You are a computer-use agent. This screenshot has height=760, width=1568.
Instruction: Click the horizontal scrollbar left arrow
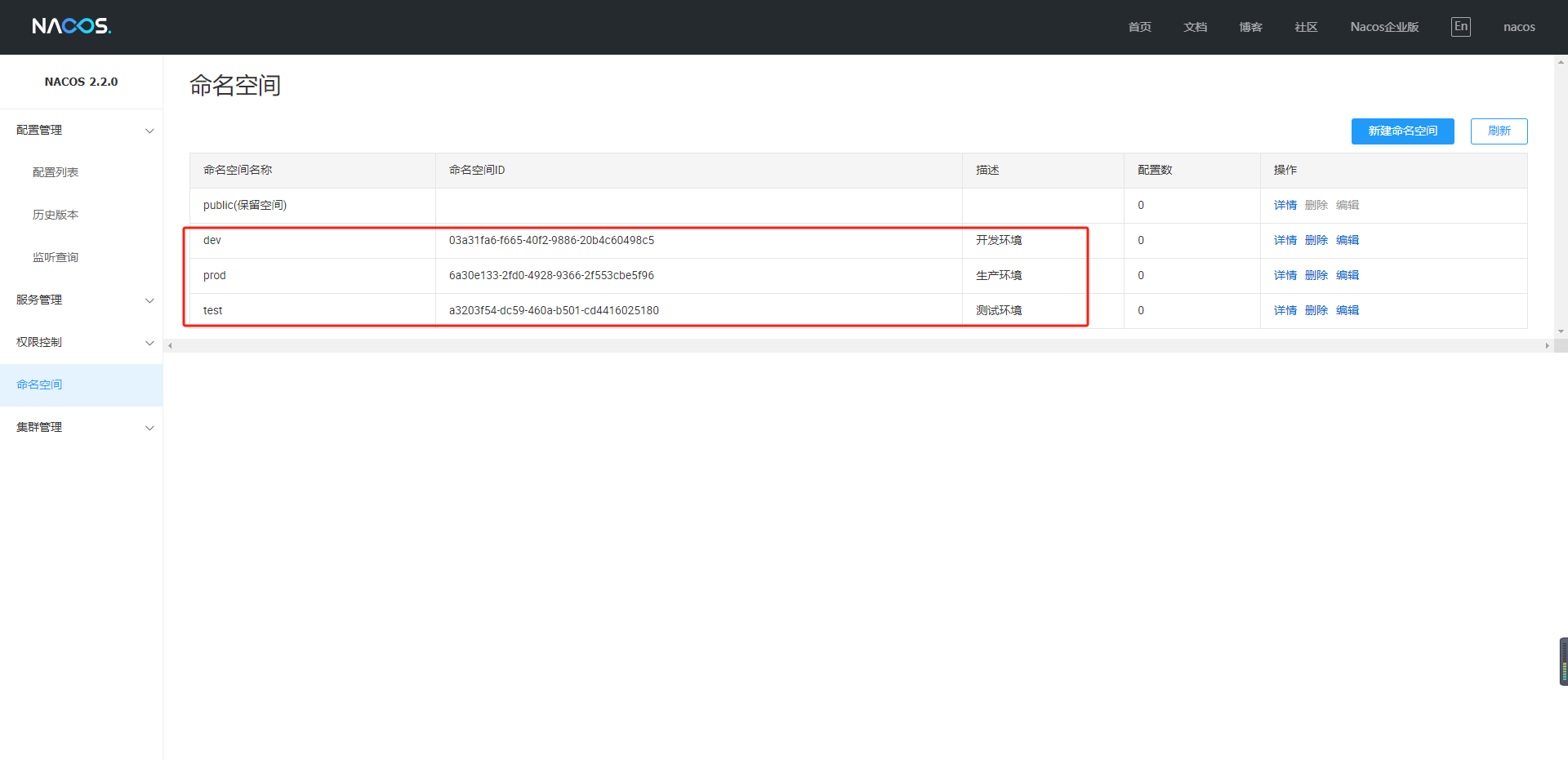coord(170,346)
